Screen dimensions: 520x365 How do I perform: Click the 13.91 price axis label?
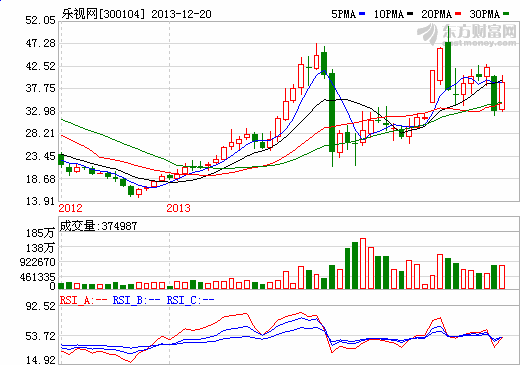point(41,201)
